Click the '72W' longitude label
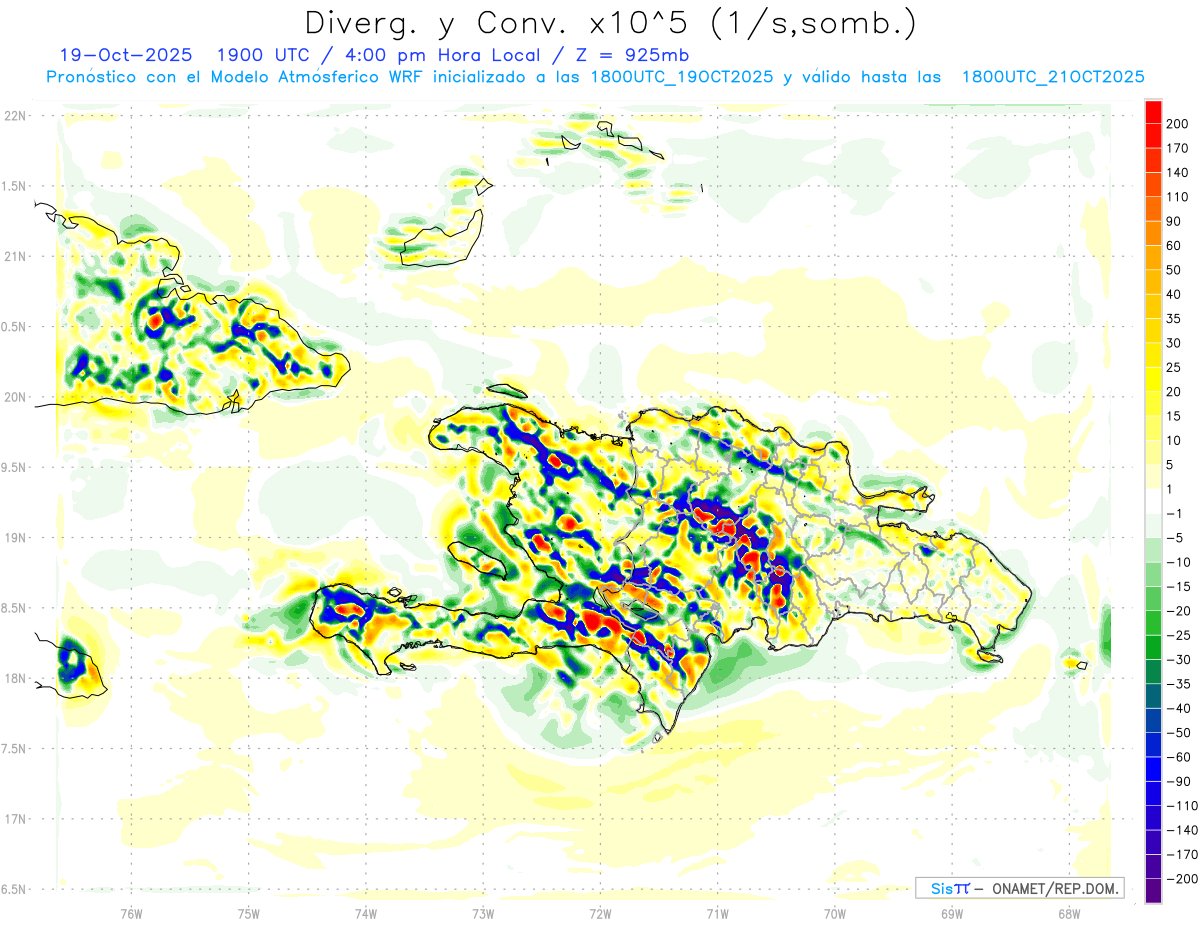The width and height of the screenshot is (1200, 927). coord(600,912)
